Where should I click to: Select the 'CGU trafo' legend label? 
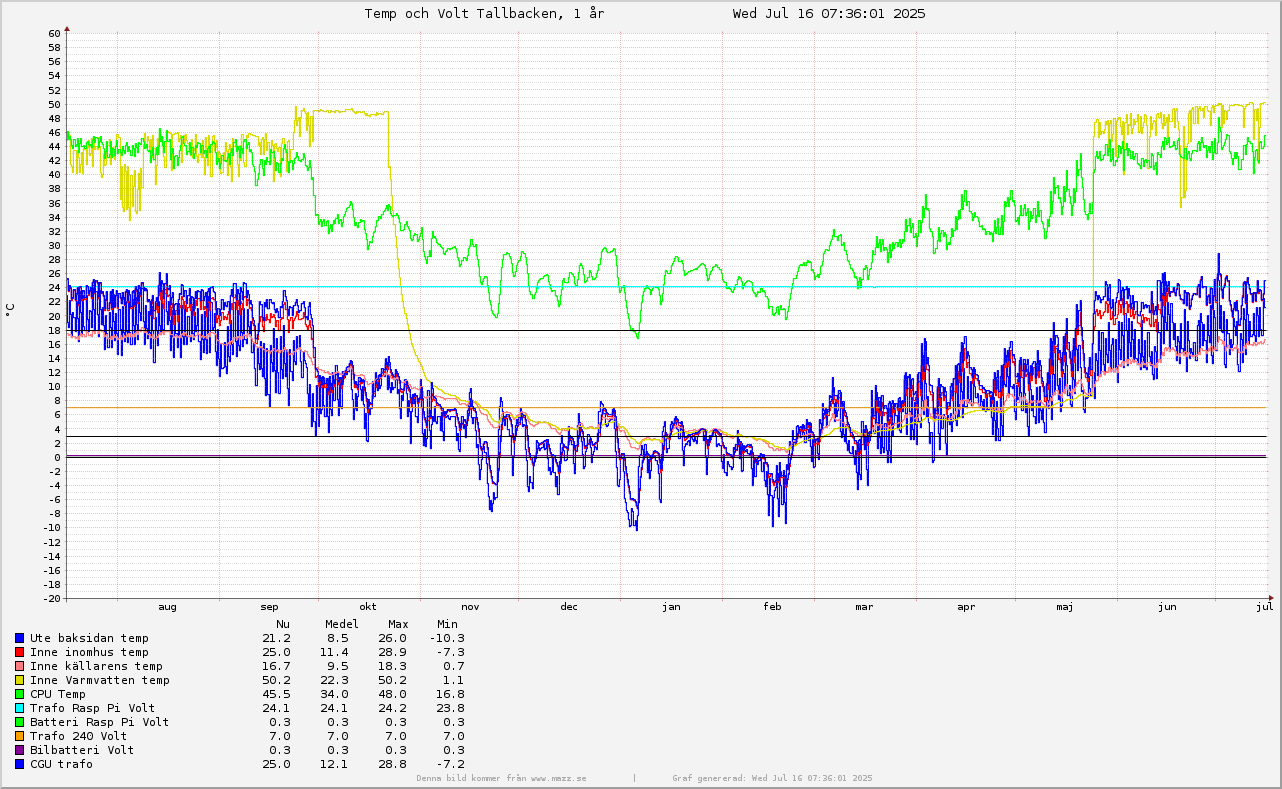[61, 764]
